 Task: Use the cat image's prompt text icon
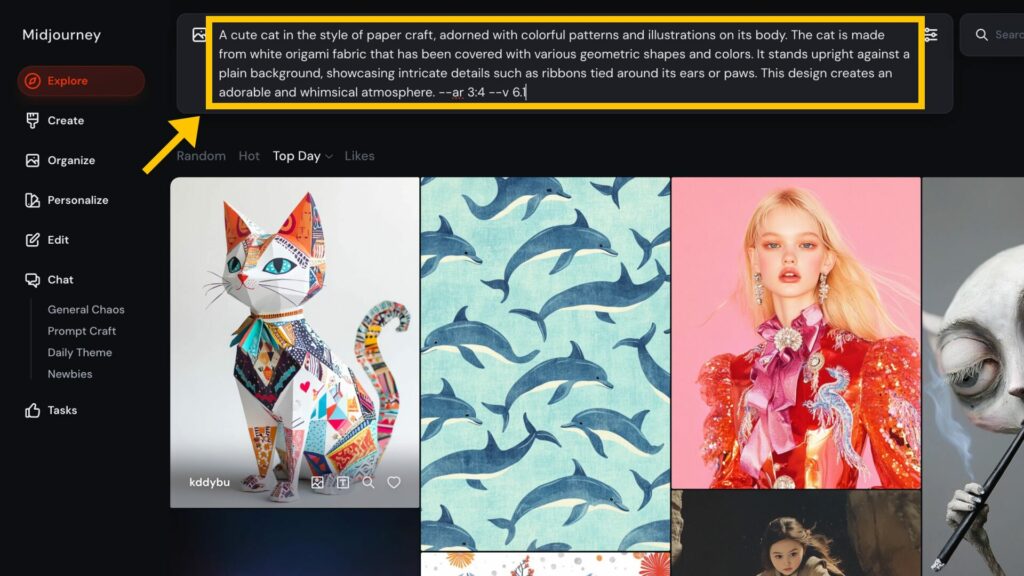coord(343,482)
